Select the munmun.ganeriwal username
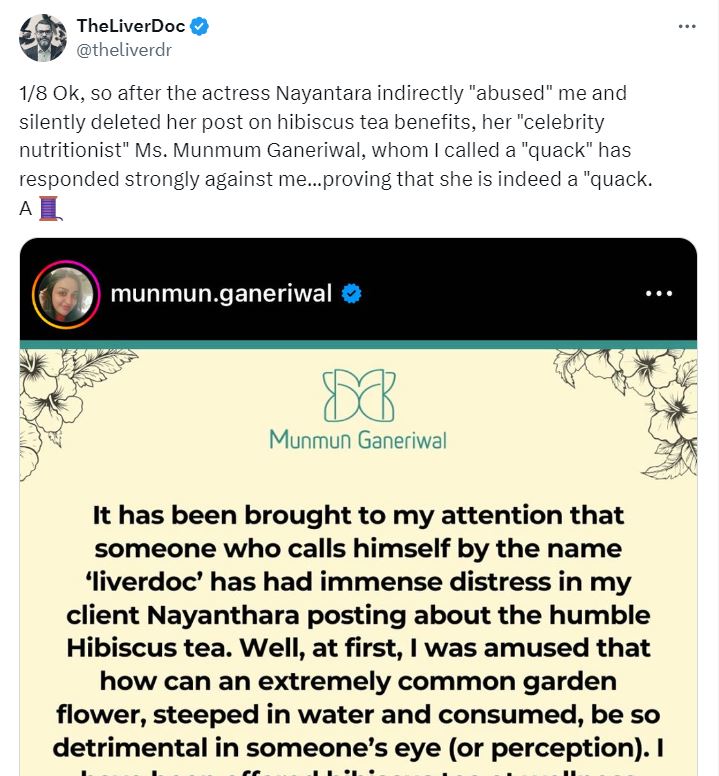 click(221, 294)
